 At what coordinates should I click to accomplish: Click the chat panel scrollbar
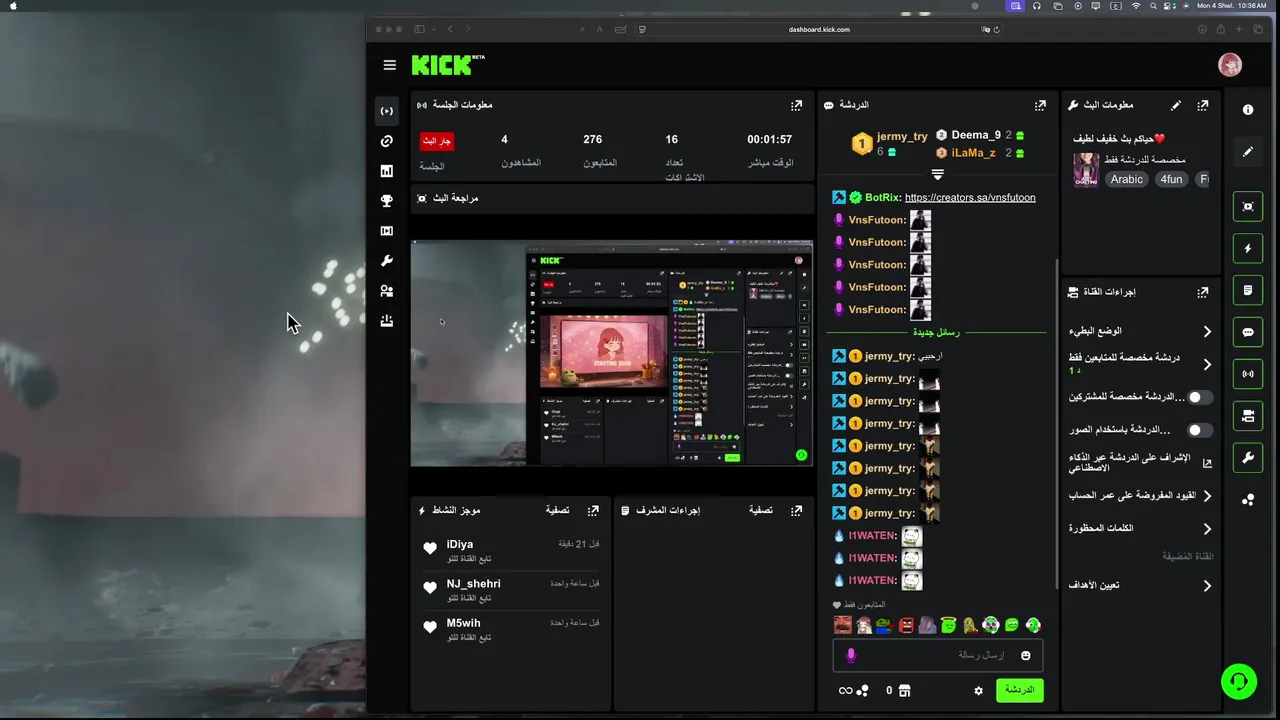(1056, 424)
